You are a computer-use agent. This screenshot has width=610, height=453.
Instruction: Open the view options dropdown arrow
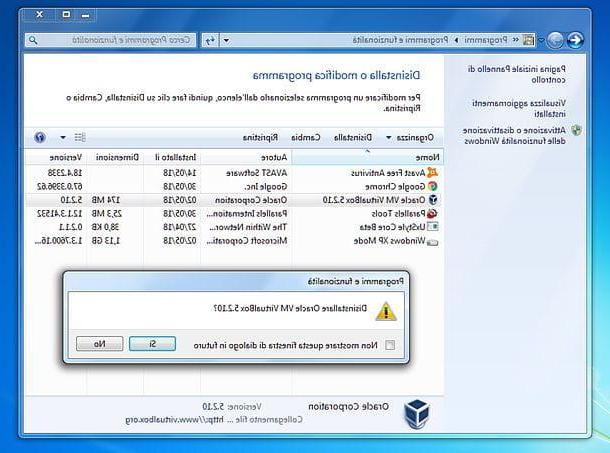pyautogui.click(x=63, y=137)
